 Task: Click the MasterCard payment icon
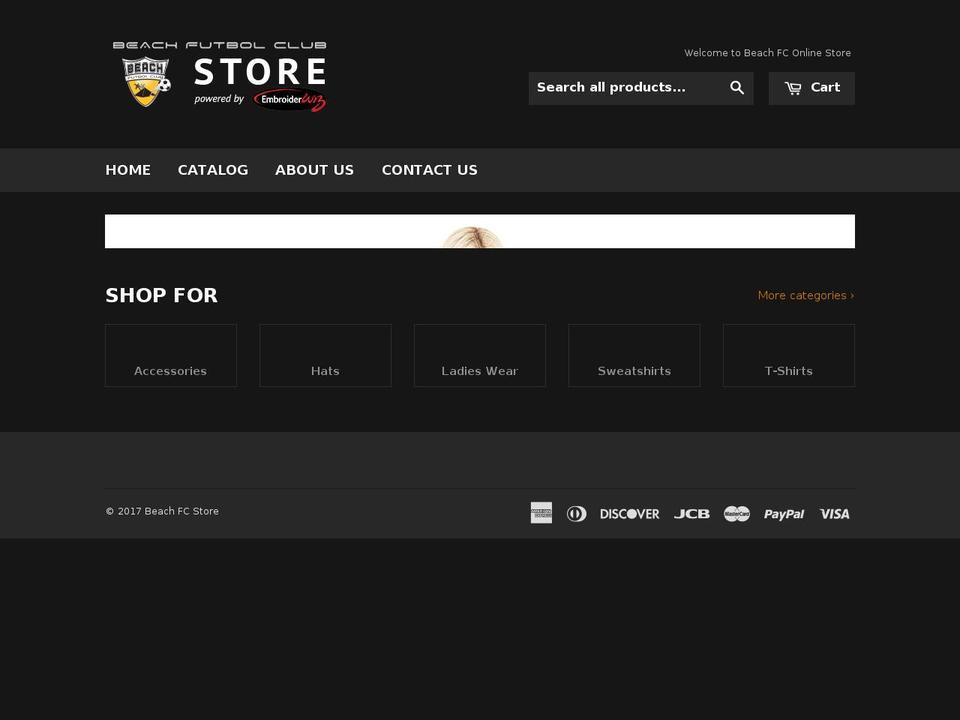click(x=737, y=514)
